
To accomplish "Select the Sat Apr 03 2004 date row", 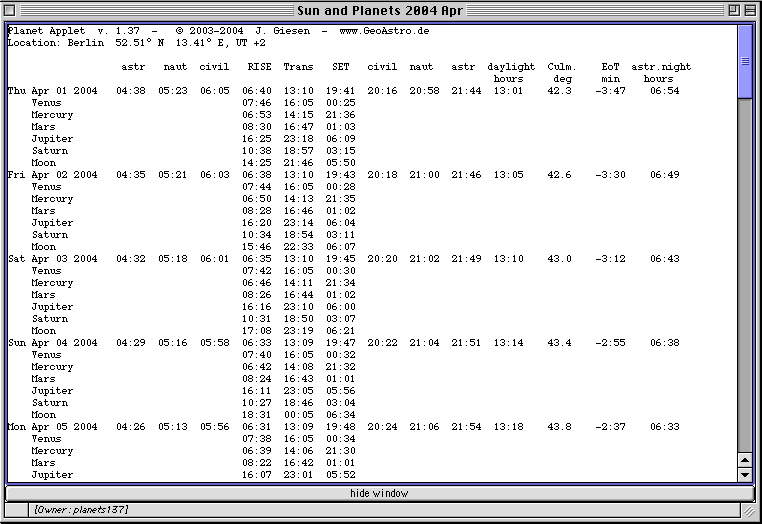I will point(53,259).
